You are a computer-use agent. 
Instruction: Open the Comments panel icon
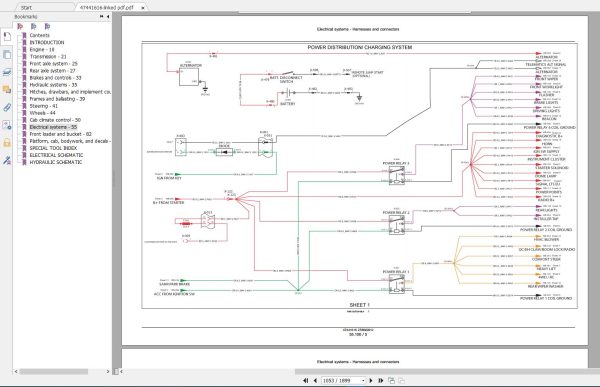pyautogui.click(x=7, y=90)
